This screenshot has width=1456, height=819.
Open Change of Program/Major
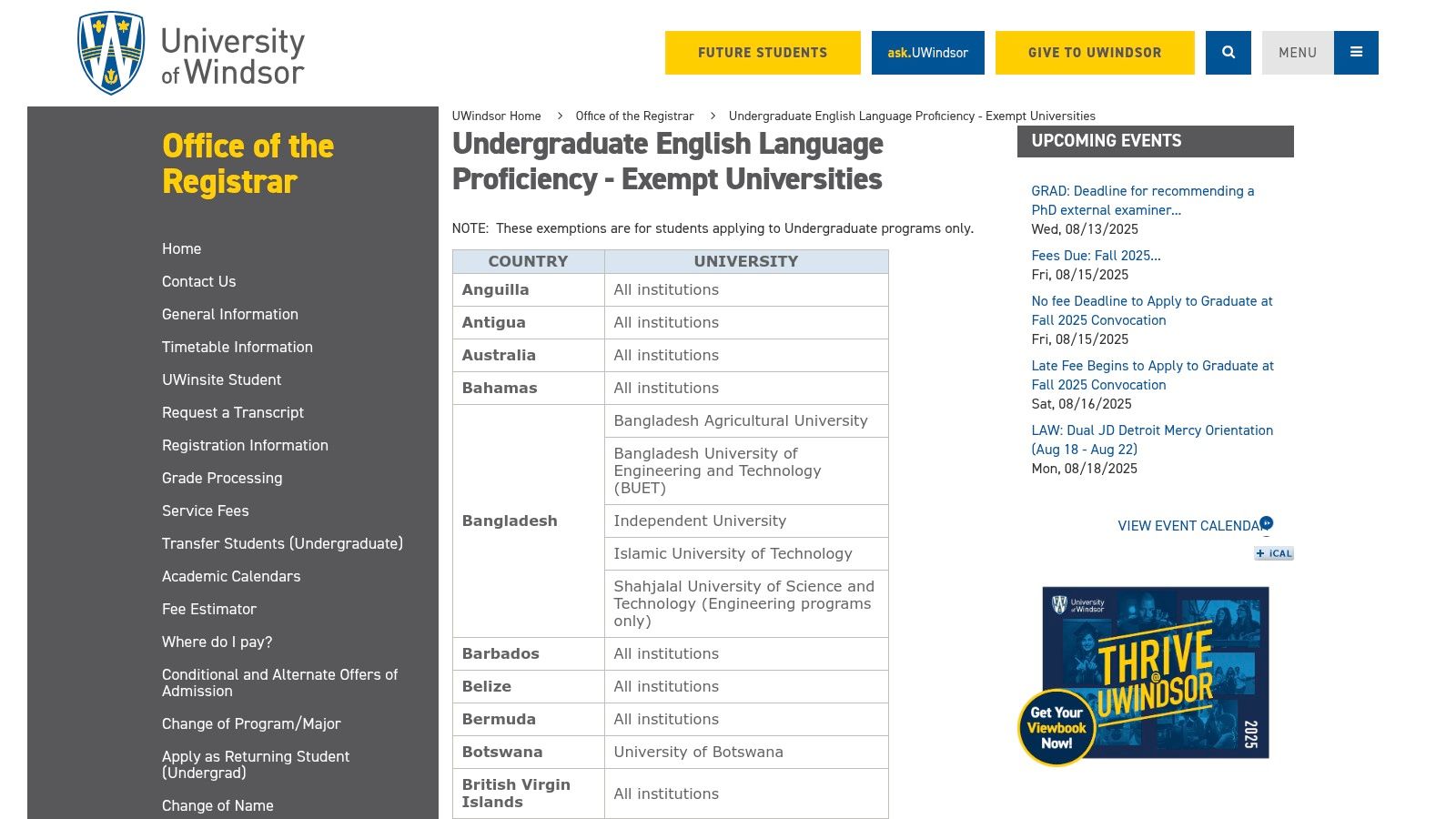[x=251, y=723]
